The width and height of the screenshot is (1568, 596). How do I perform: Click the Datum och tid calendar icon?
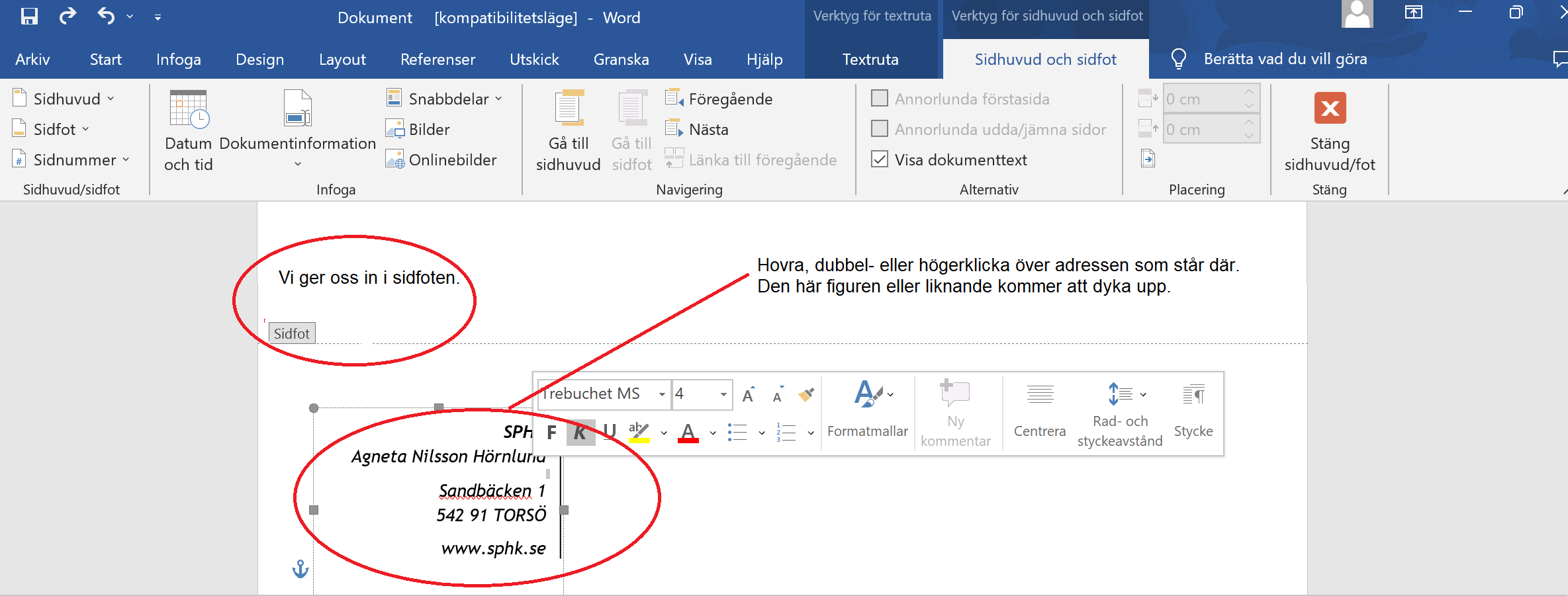point(189,109)
